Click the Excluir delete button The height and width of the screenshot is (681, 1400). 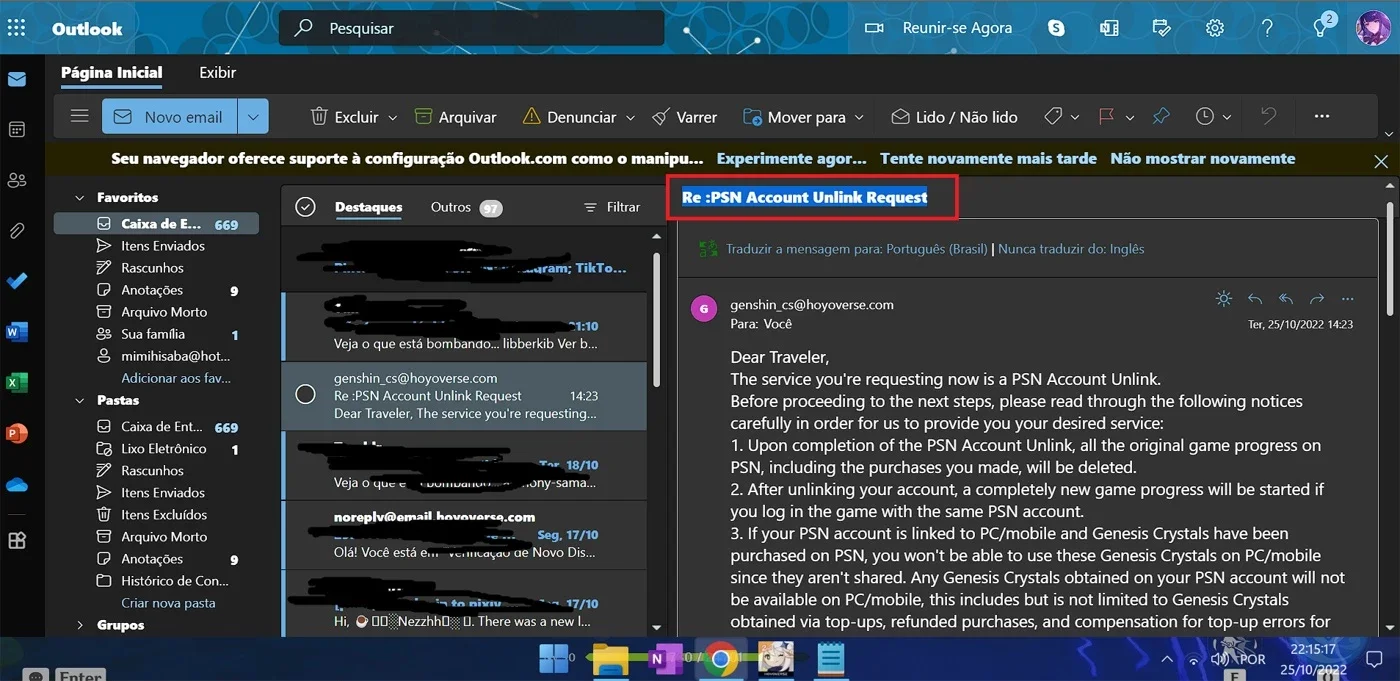click(345, 117)
